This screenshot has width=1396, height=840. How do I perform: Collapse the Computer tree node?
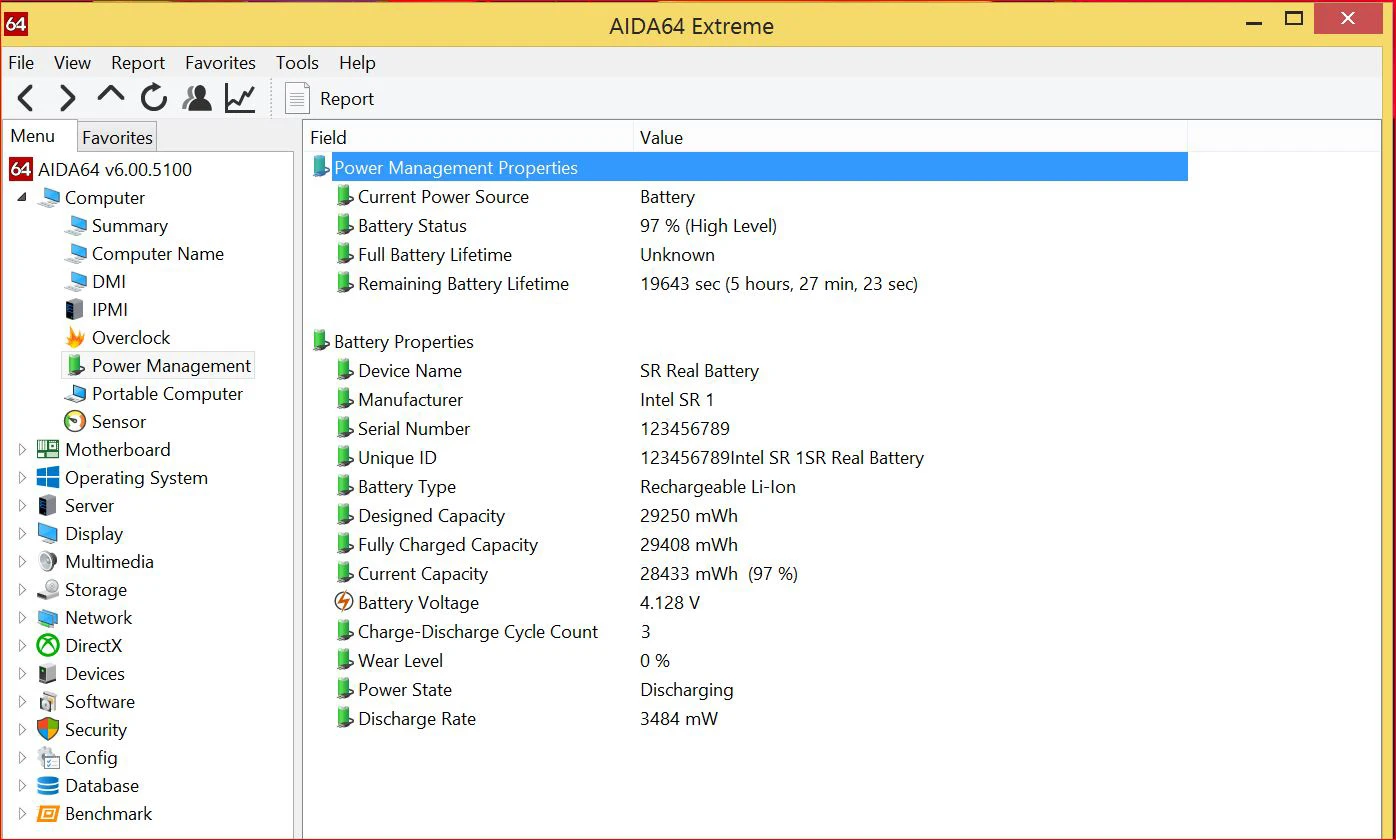click(22, 197)
